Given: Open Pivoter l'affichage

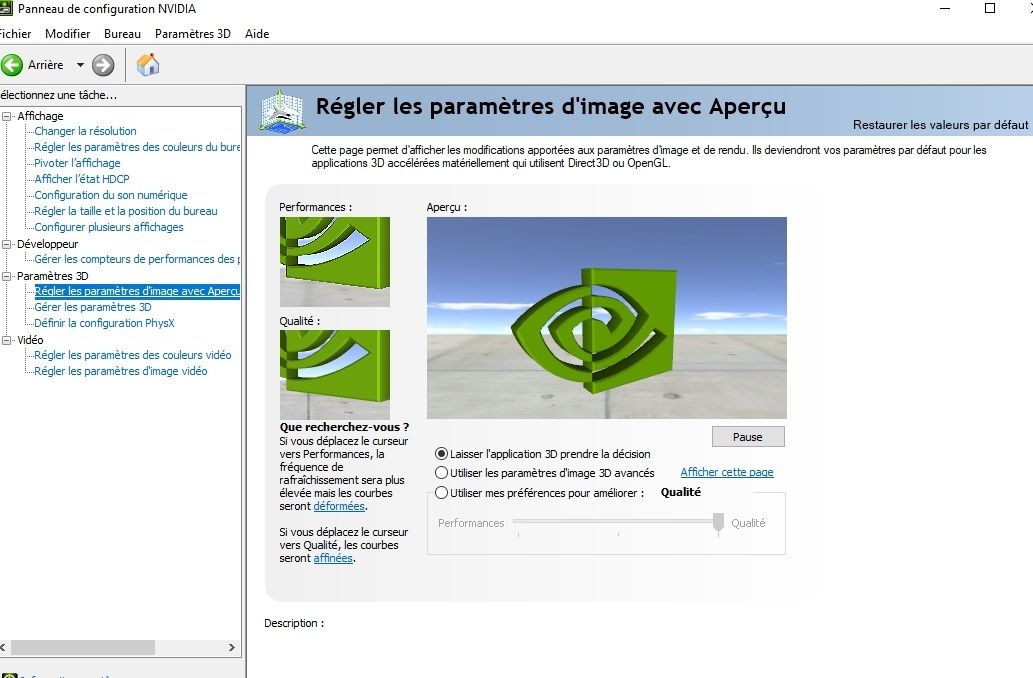Looking at the screenshot, I should tap(77, 163).
